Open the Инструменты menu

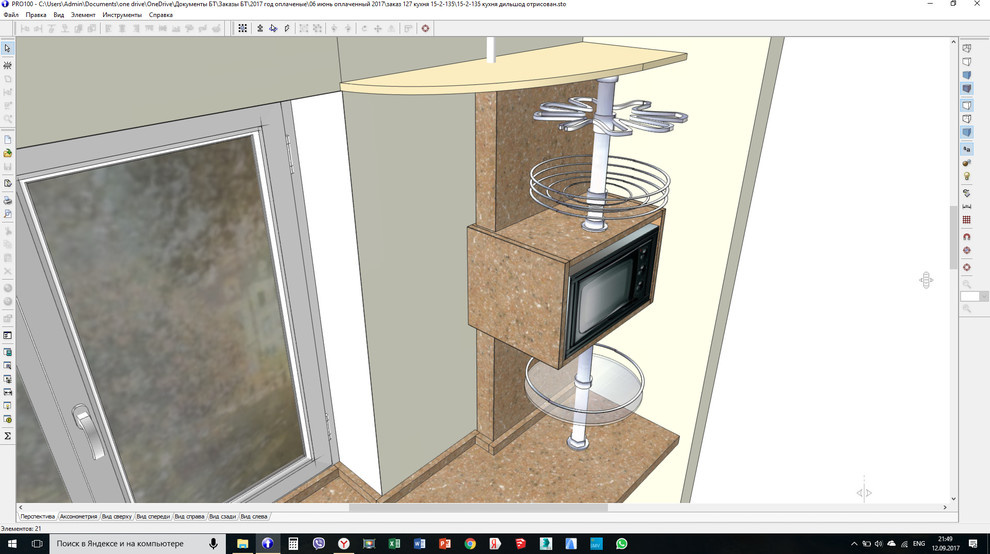(120, 15)
